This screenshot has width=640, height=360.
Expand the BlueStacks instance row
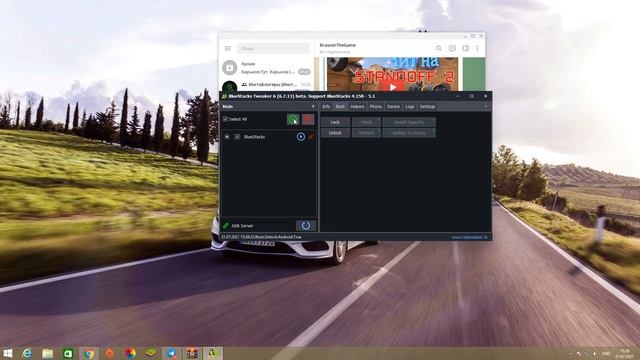coord(227,137)
